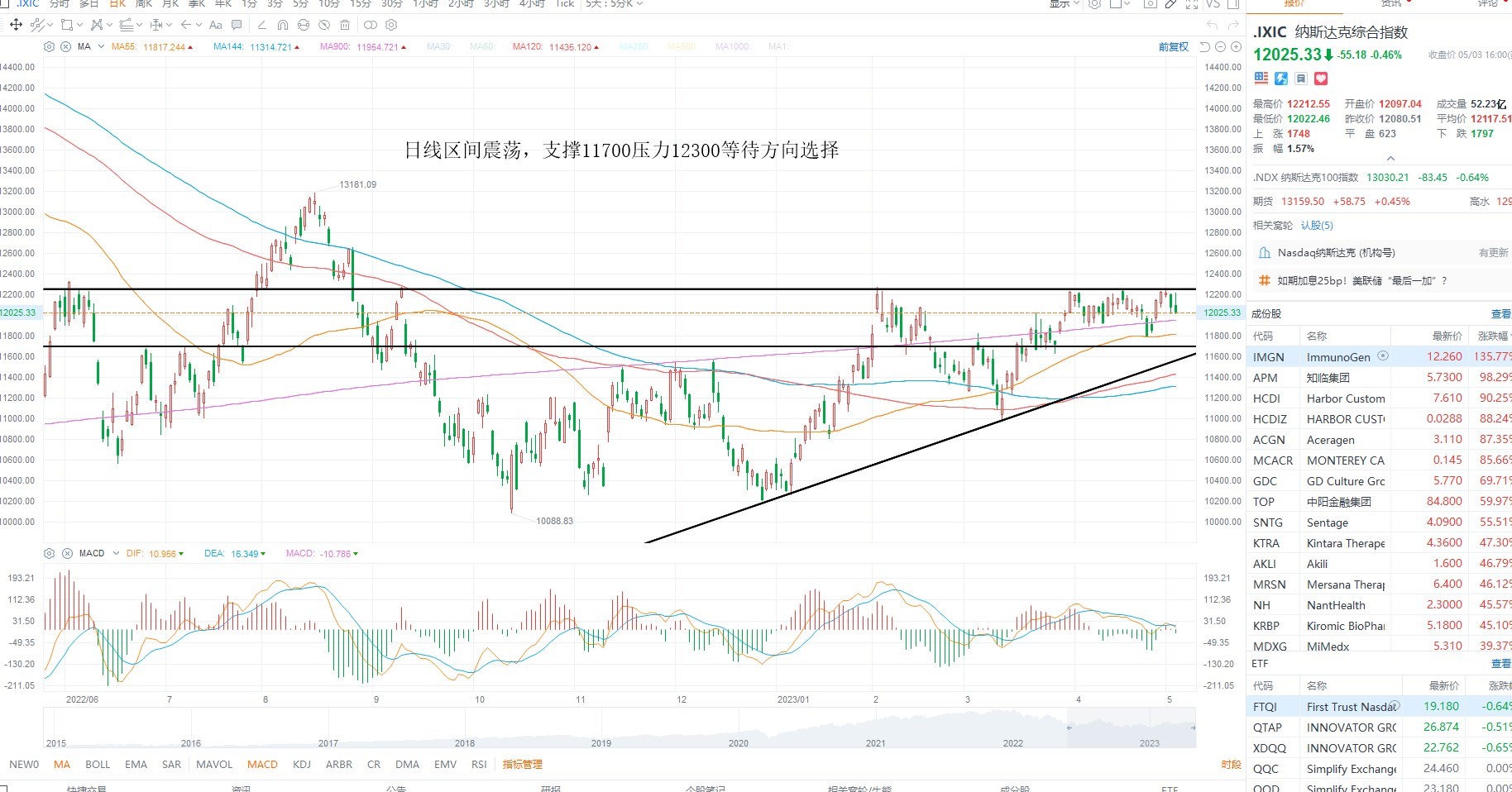This screenshot has height=792, width=1512.
Task: Open the MA indicator dropdown
Action: (101, 46)
